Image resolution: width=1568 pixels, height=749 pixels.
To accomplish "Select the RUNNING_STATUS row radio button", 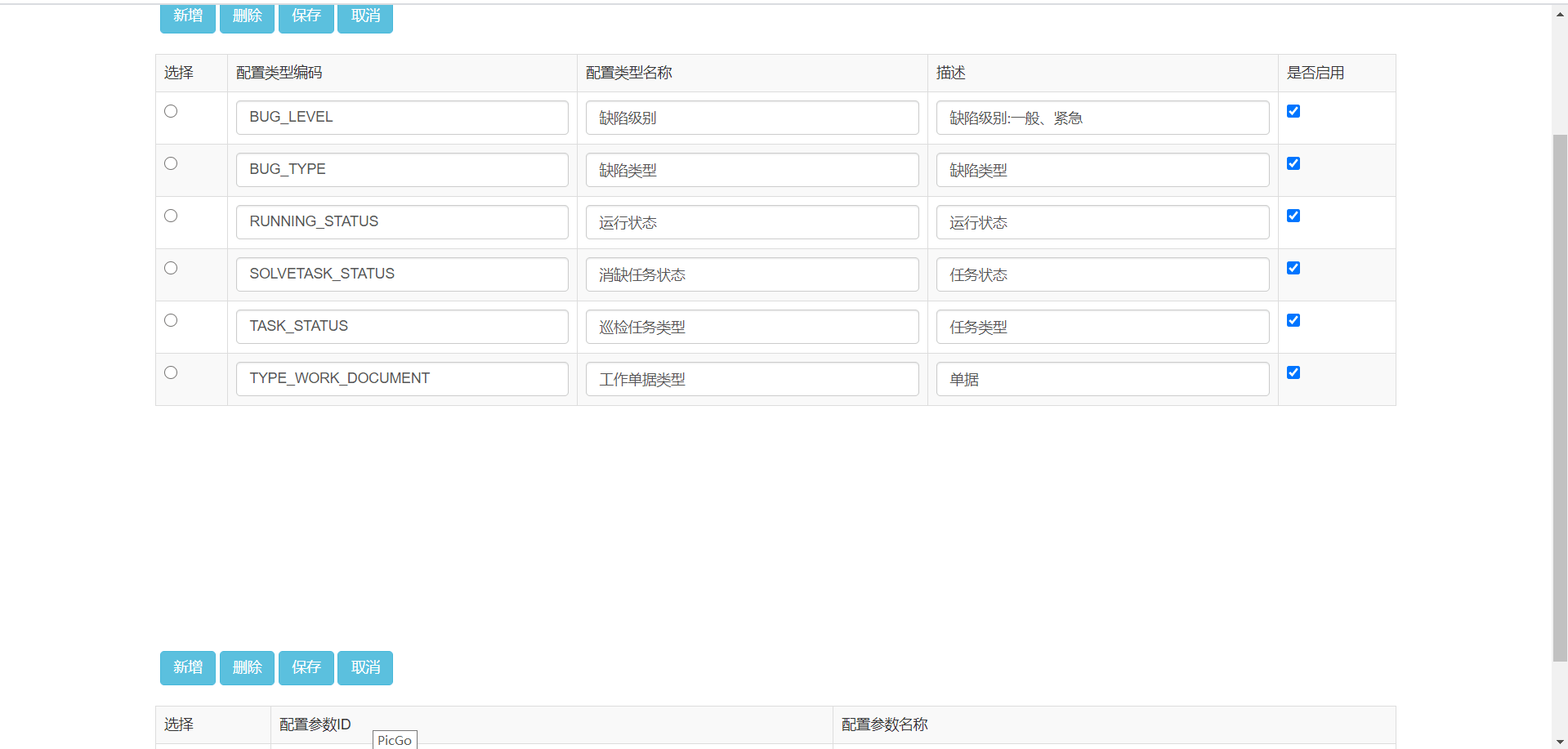I will tap(171, 216).
